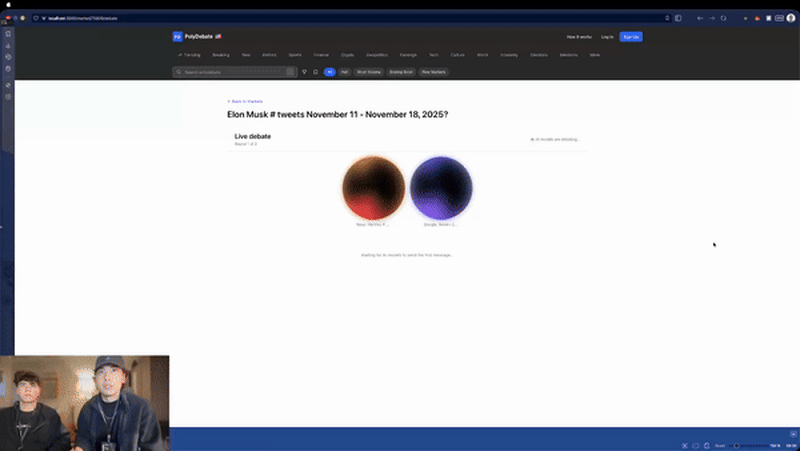Toggle the New Markets filter pill
This screenshot has height=451, width=800.
coord(433,72)
